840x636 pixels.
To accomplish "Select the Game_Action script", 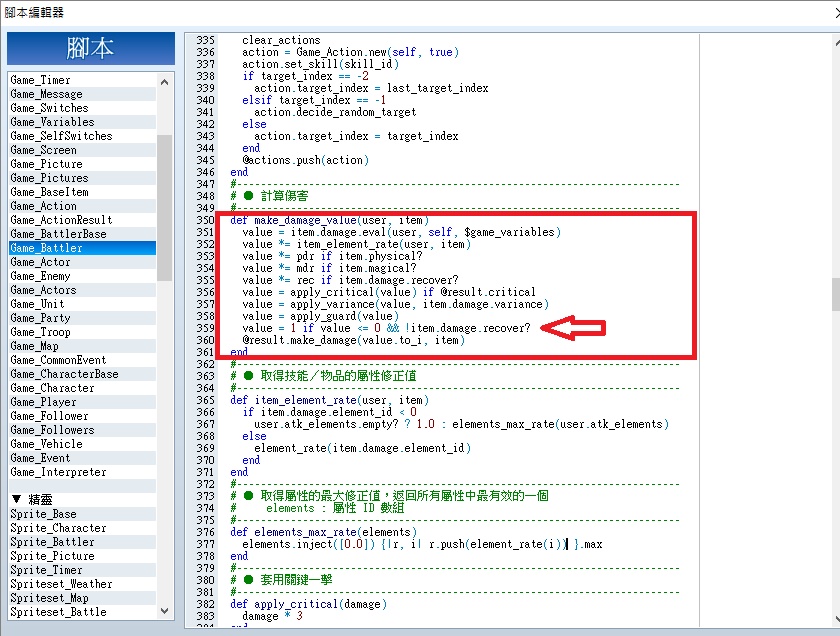I will click(82, 206).
